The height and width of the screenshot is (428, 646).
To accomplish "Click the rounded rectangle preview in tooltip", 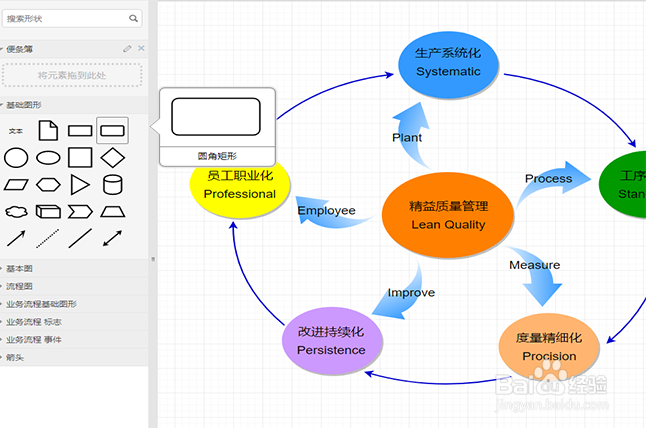I will 216,117.
